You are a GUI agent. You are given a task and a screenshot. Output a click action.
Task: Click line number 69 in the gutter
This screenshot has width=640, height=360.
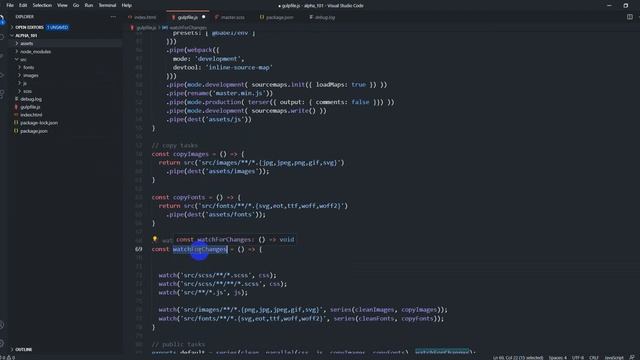(139, 249)
